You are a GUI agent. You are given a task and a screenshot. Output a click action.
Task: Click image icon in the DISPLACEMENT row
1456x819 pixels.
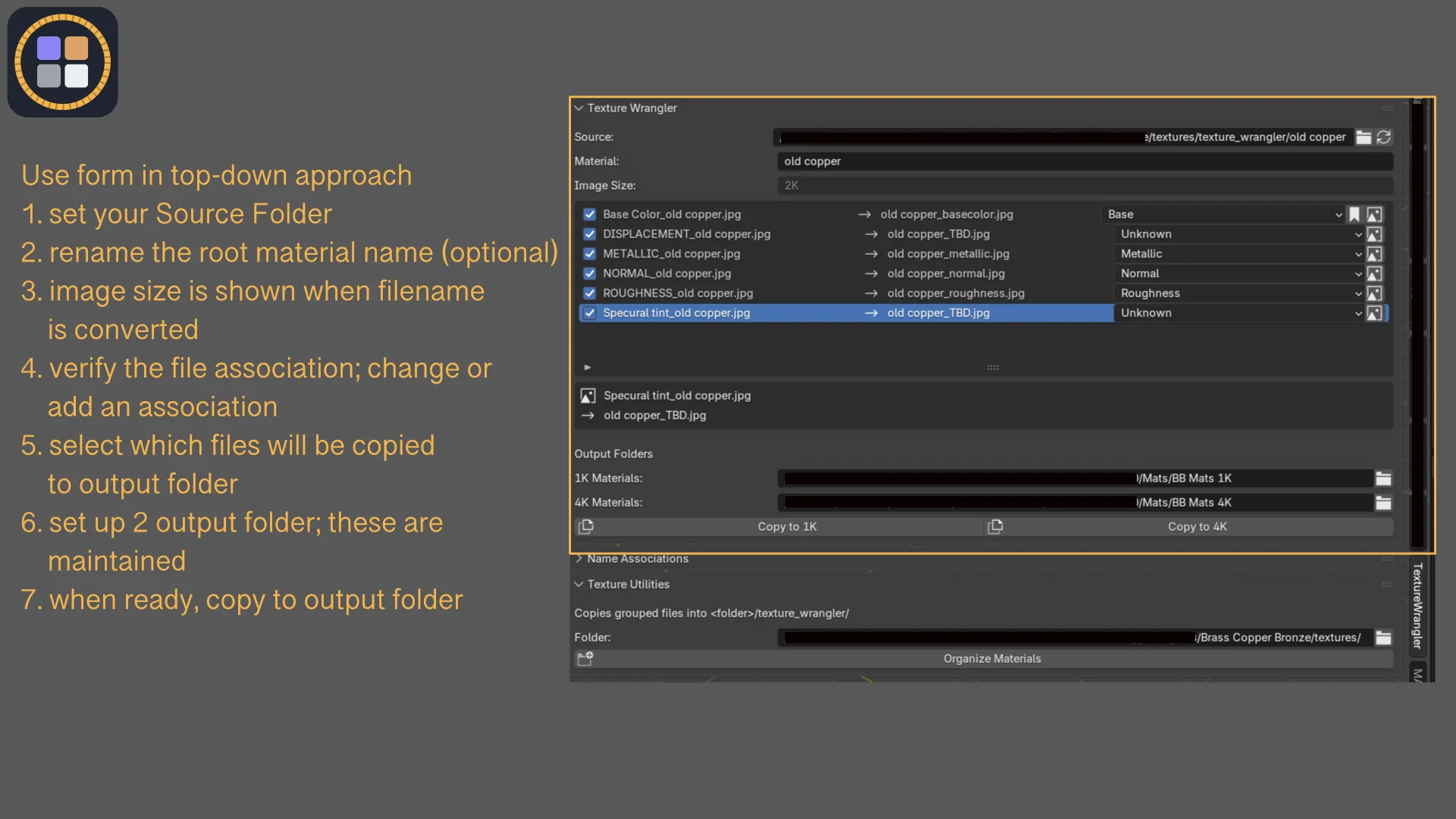[1374, 234]
